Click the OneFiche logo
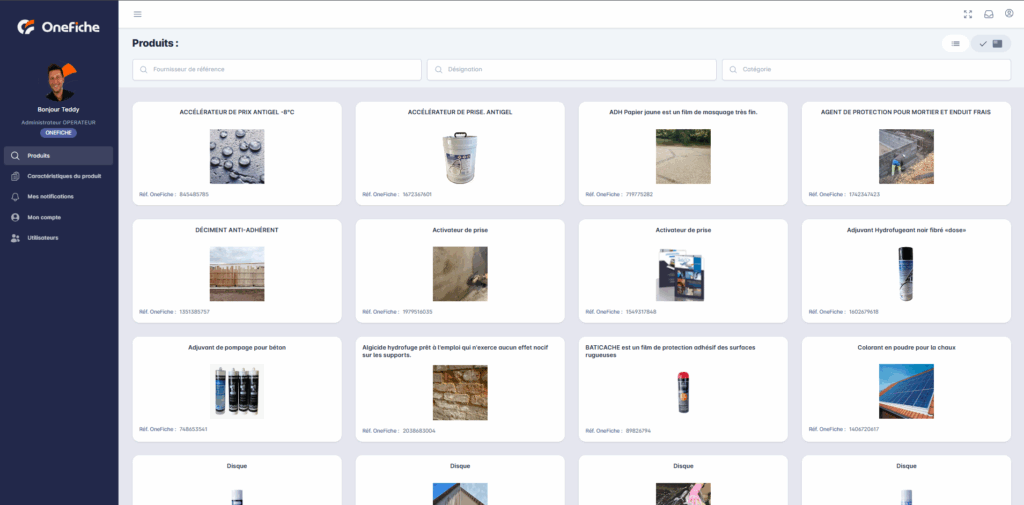Image resolution: width=1024 pixels, height=505 pixels. coord(59,27)
